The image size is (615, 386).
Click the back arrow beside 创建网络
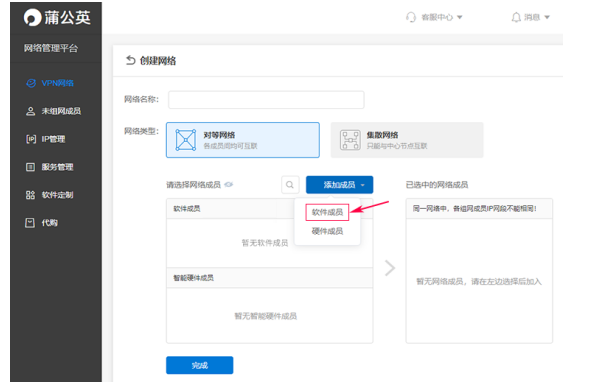coord(130,60)
